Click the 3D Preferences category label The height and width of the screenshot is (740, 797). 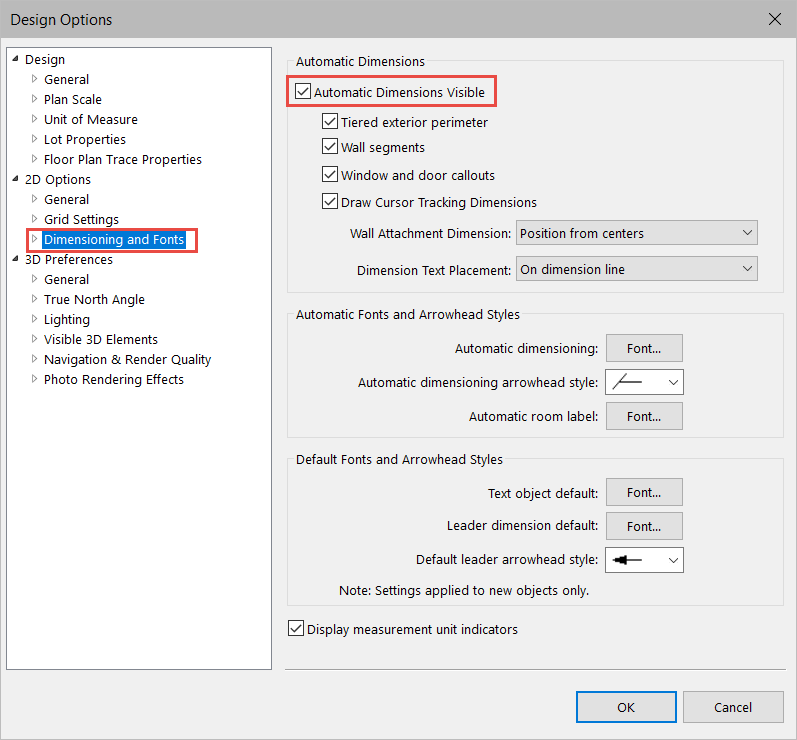(69, 259)
